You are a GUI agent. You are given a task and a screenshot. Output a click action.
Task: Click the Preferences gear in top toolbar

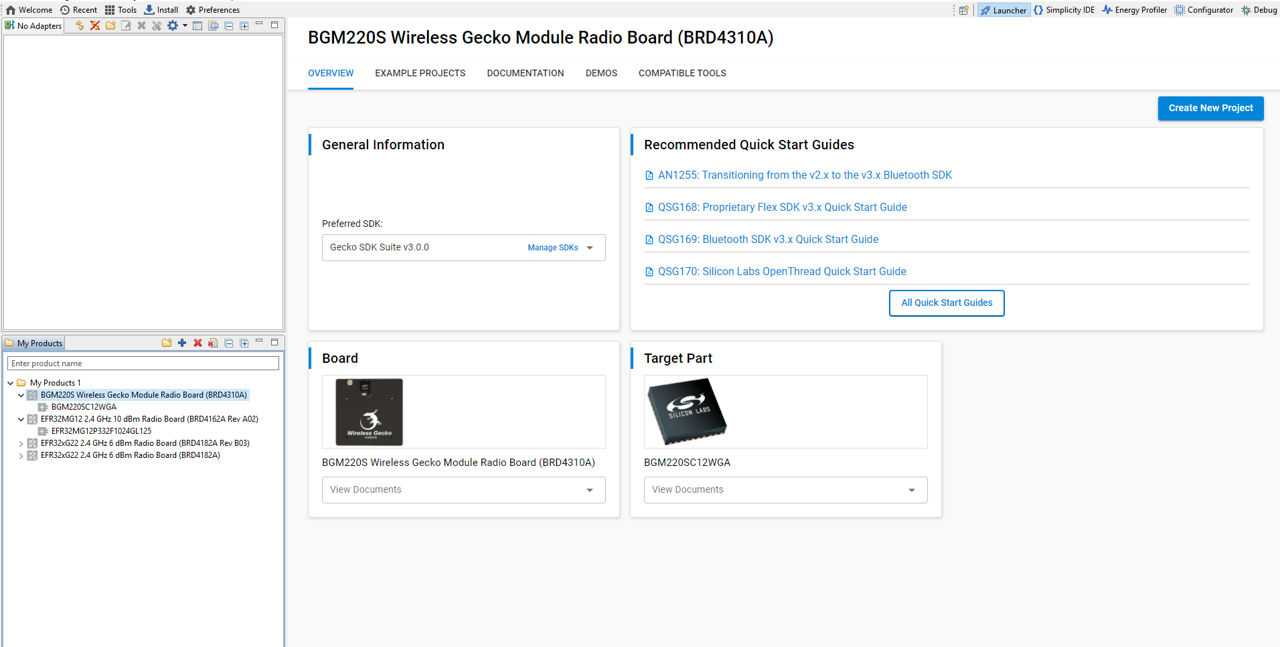tap(191, 10)
